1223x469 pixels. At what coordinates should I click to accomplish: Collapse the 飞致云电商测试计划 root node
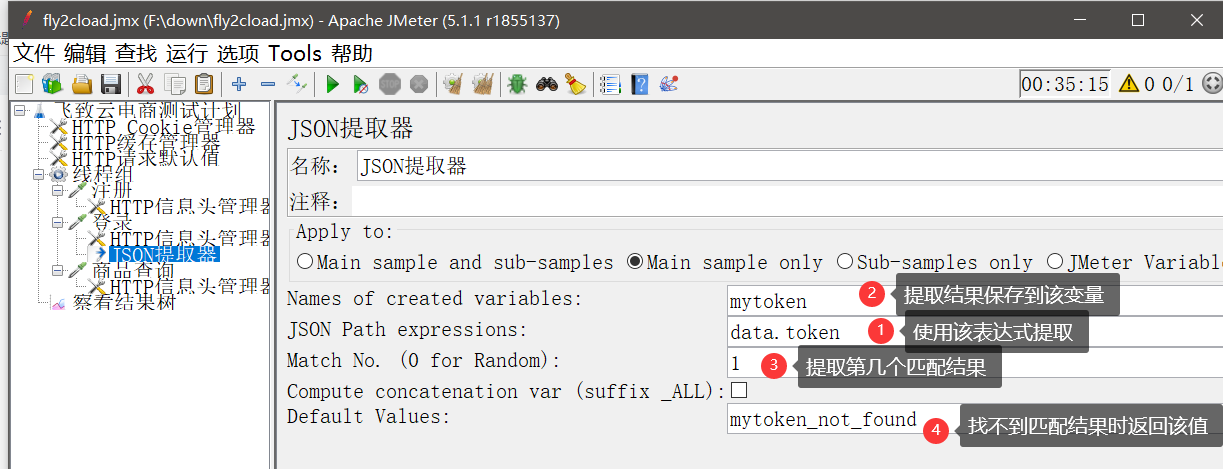[x=19, y=110]
